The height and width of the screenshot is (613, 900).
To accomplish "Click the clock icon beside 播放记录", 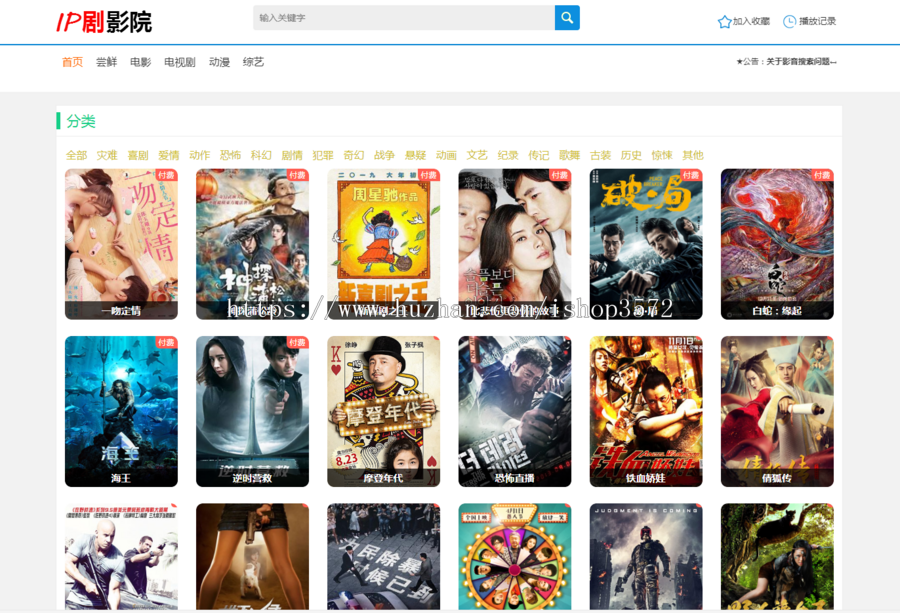I will click(x=790, y=22).
